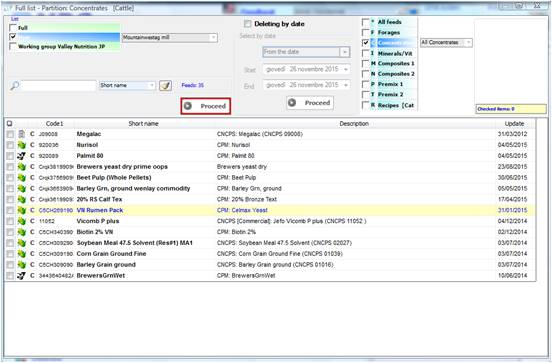Check the Forages partition checkbox
This screenshot has height=363, width=552.
(x=366, y=32)
